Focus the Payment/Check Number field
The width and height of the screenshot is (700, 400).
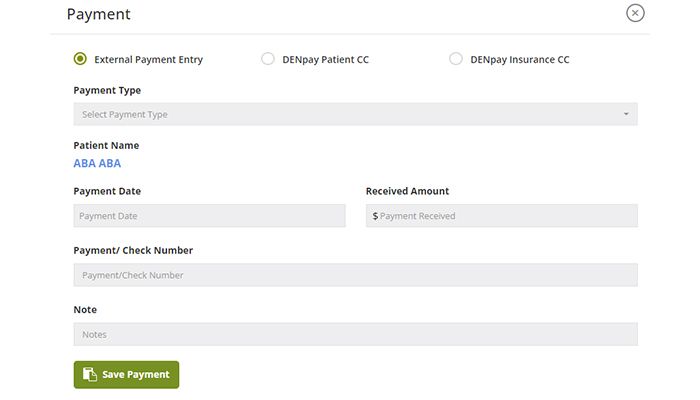(x=355, y=275)
